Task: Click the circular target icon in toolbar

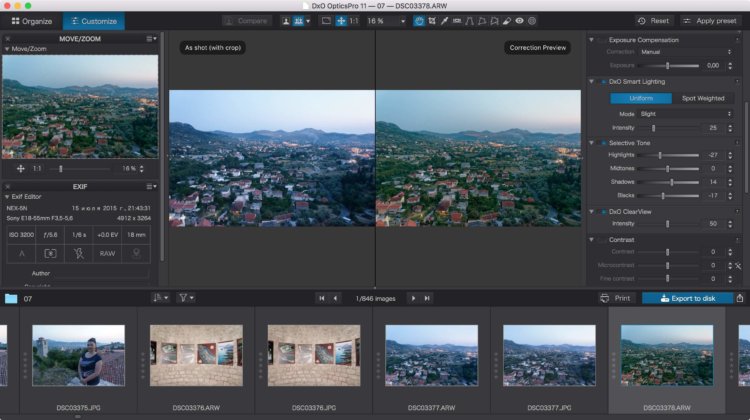Action: point(532,21)
